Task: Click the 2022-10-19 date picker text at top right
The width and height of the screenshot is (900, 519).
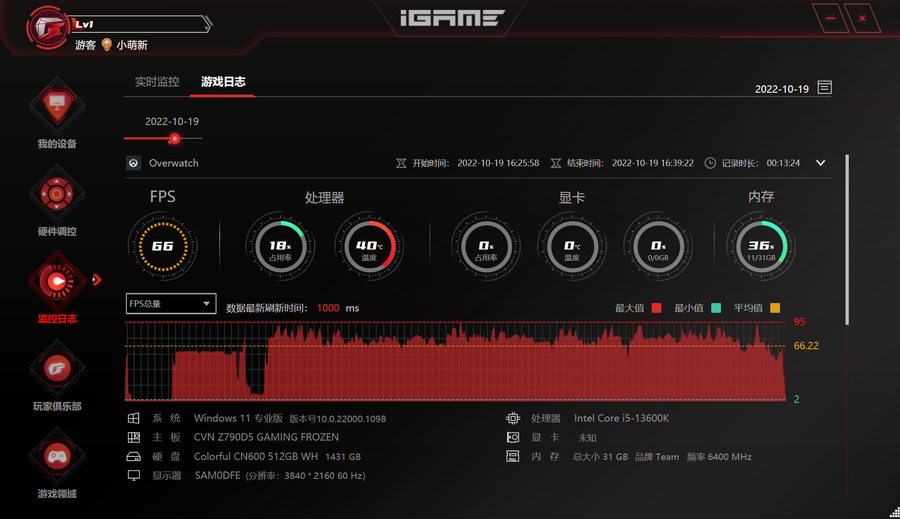Action: 781,89
